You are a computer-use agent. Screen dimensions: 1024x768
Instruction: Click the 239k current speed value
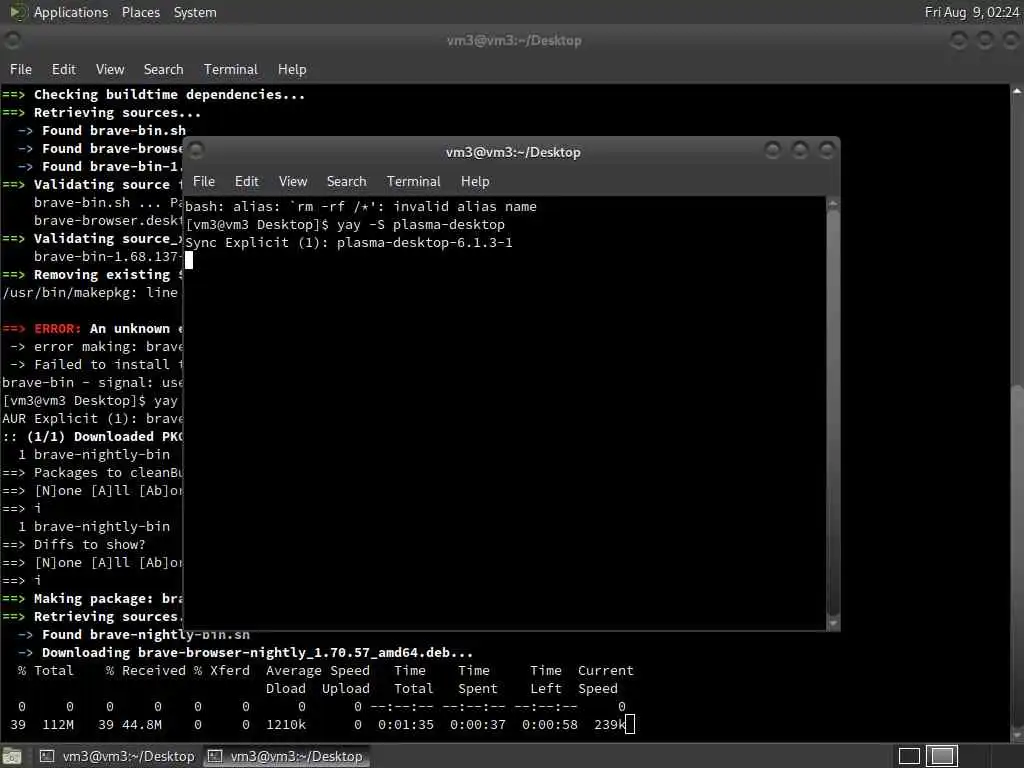point(609,724)
